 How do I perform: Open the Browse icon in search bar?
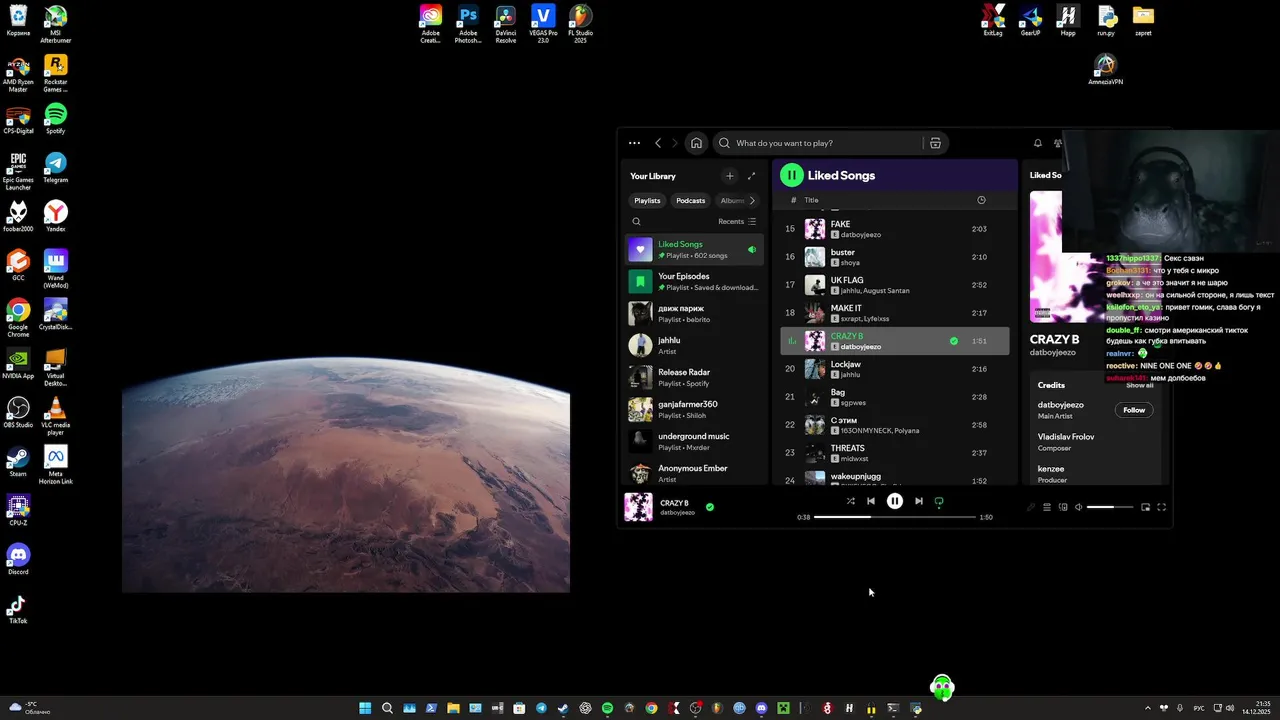[x=935, y=143]
